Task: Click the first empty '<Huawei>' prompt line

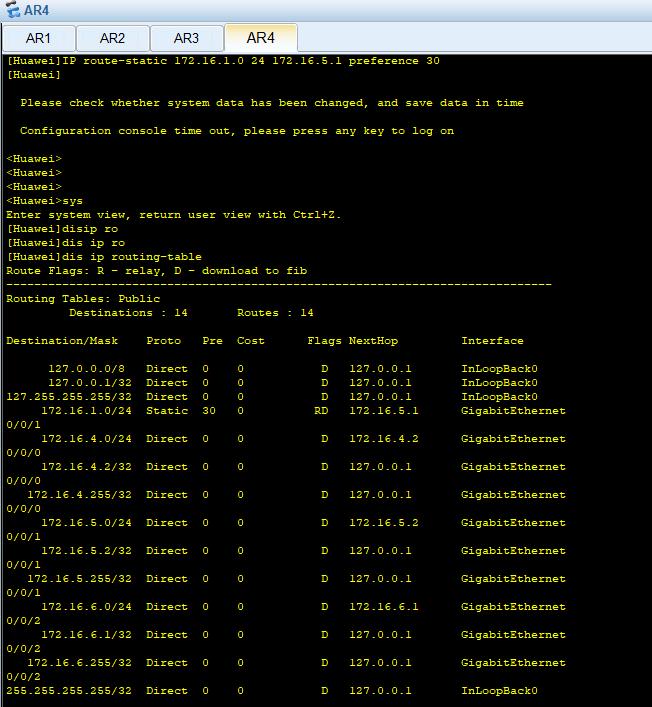Action: [34, 159]
